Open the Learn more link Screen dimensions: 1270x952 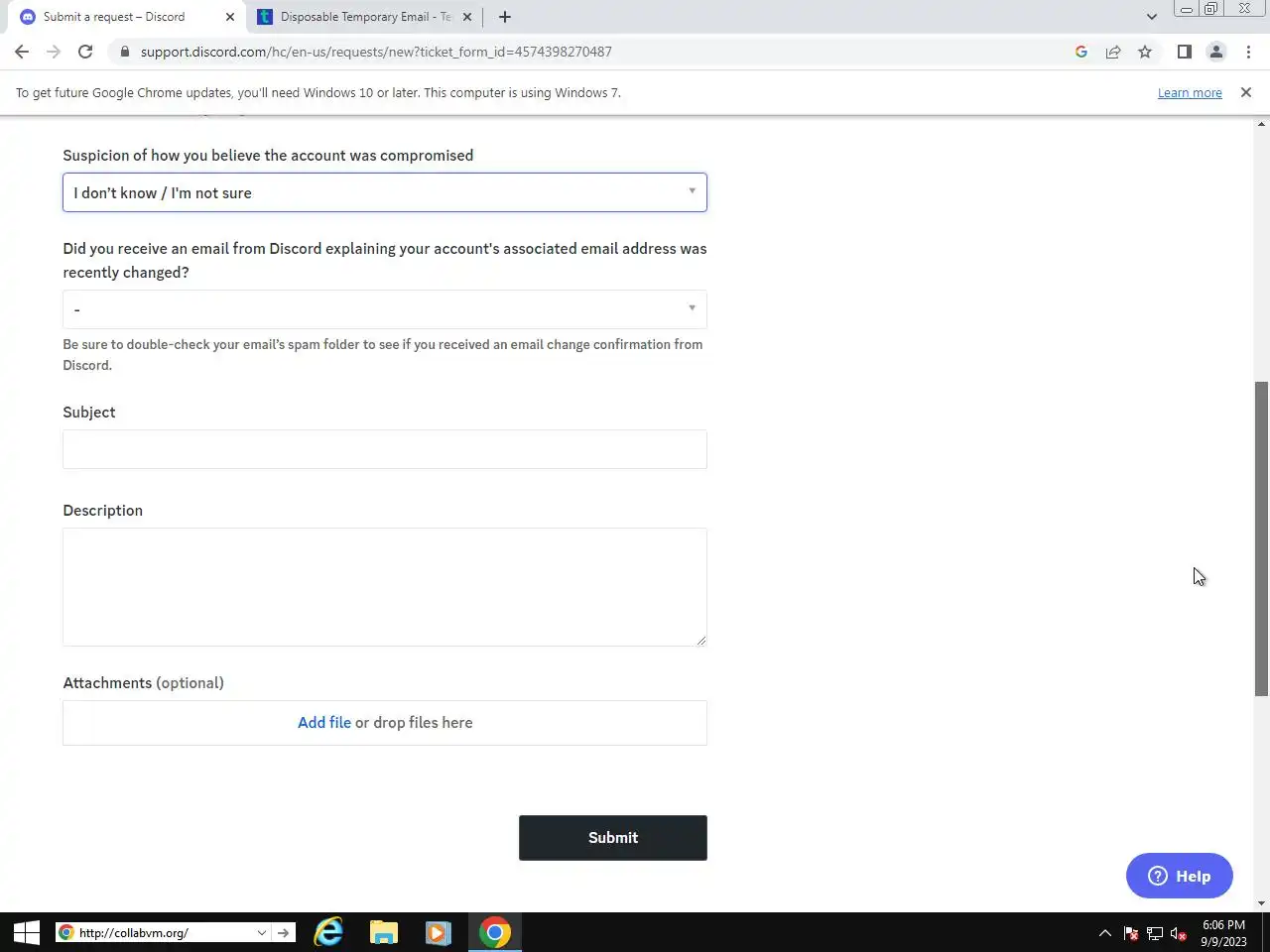(x=1190, y=92)
